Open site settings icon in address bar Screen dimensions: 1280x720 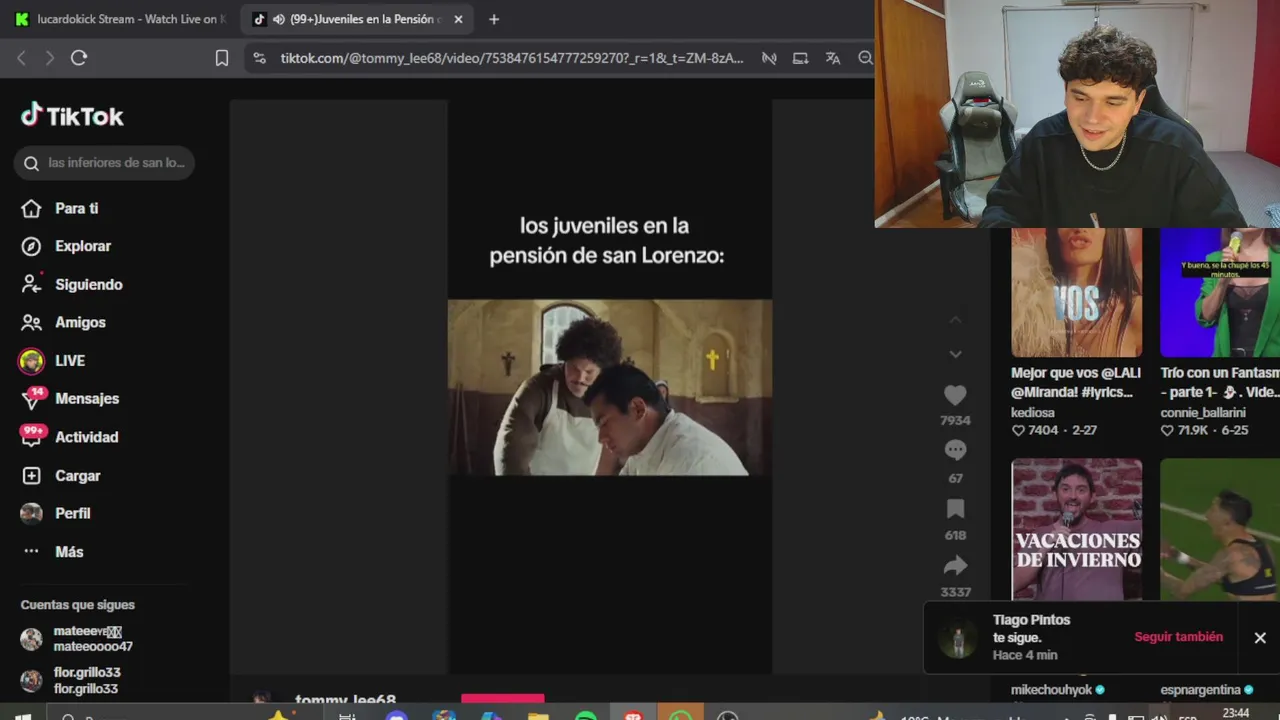(260, 58)
